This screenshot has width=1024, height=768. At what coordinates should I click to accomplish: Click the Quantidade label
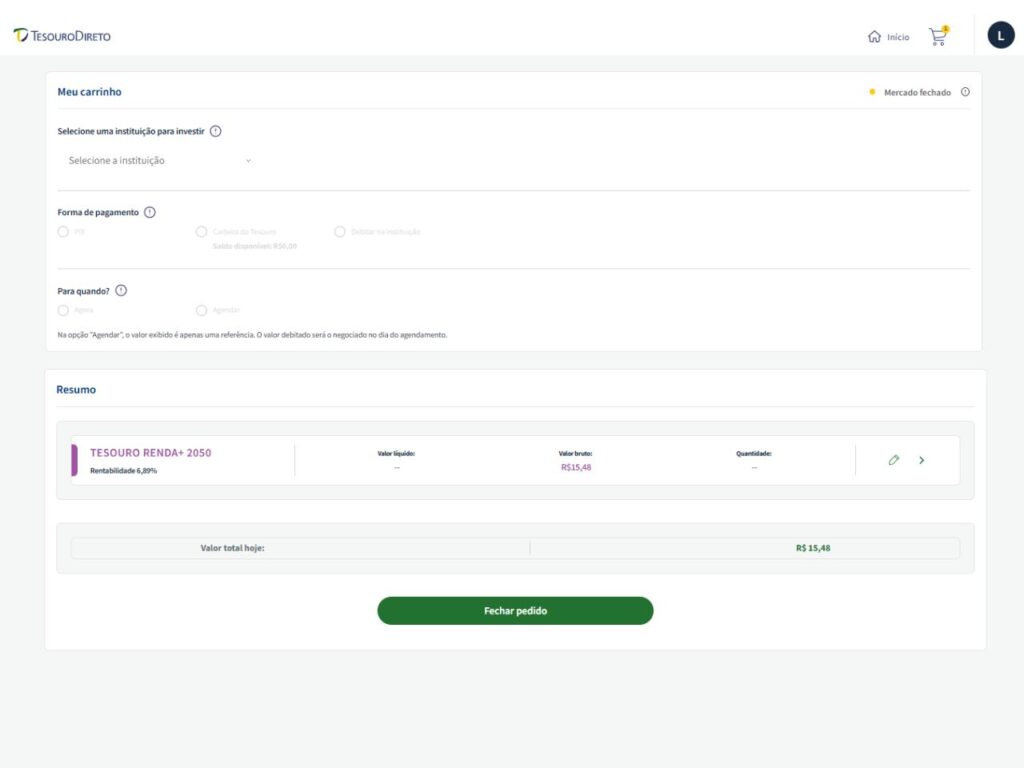(754, 453)
